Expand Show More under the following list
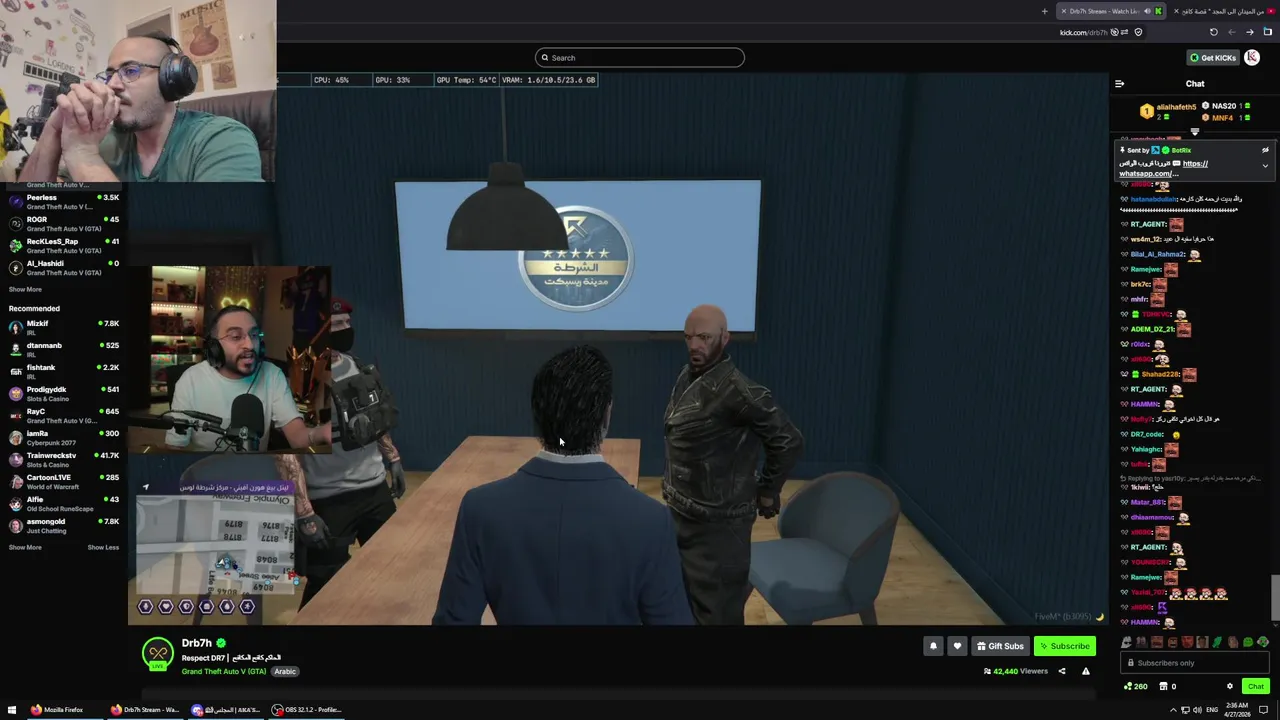Screen dimensions: 1280x720 25,289
